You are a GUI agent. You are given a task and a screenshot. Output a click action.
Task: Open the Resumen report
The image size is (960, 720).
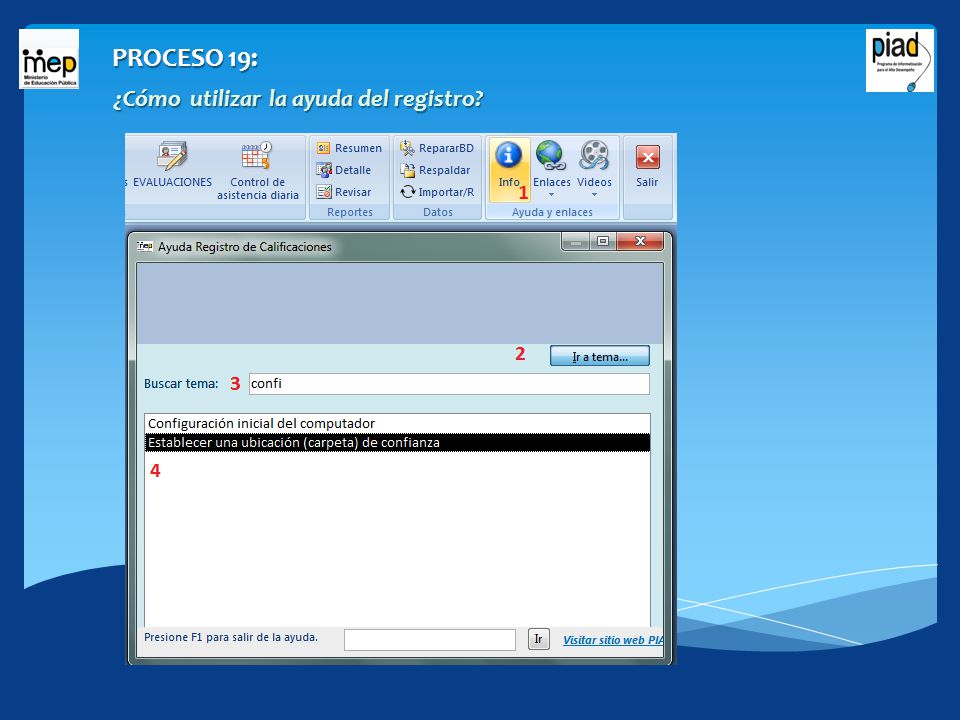click(x=349, y=148)
